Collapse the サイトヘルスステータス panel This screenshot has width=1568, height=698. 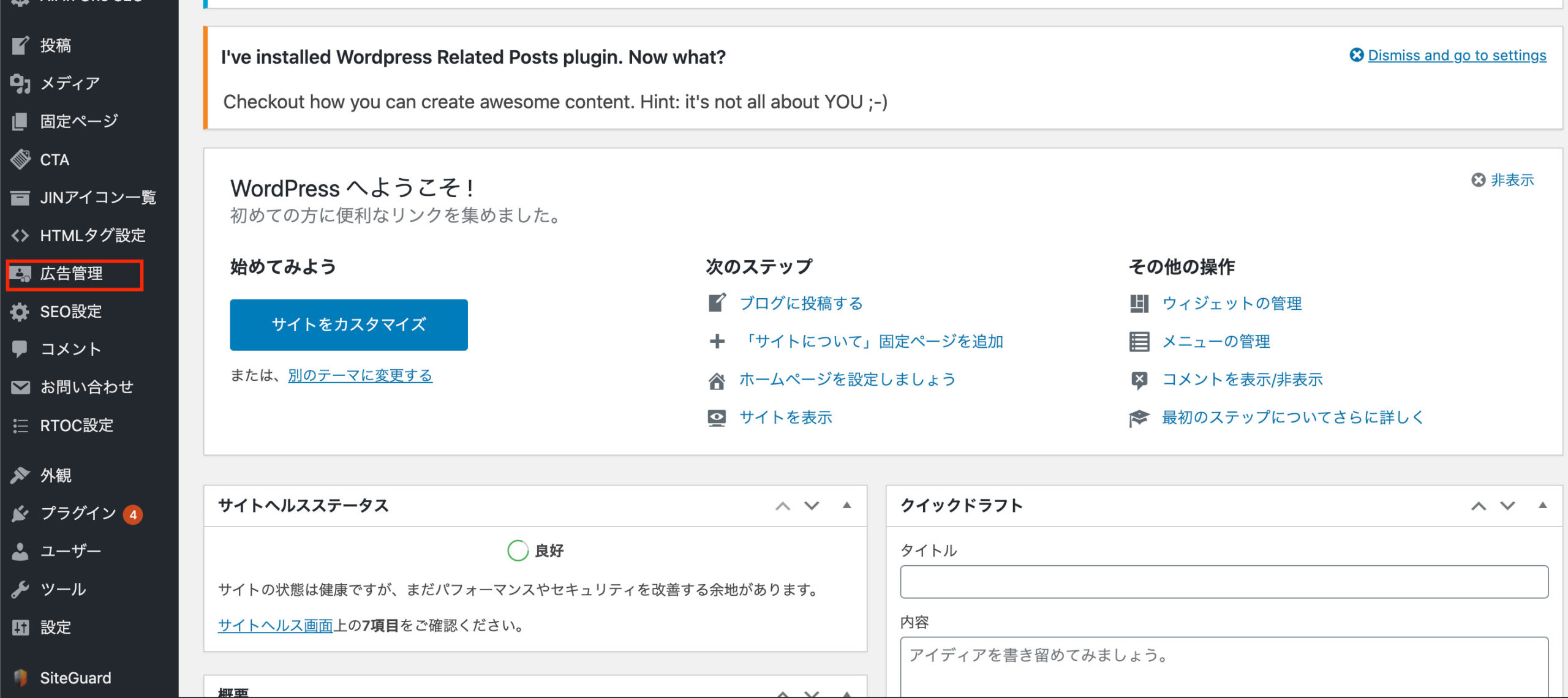(x=846, y=505)
